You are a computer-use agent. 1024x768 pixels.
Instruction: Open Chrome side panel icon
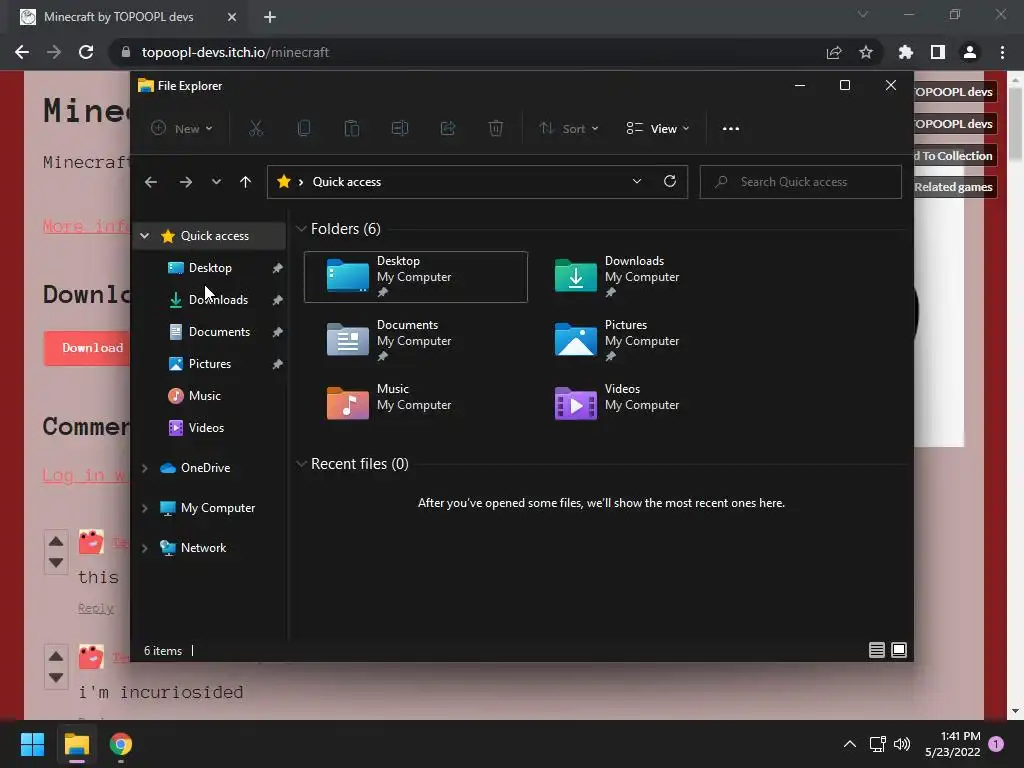coord(938,52)
